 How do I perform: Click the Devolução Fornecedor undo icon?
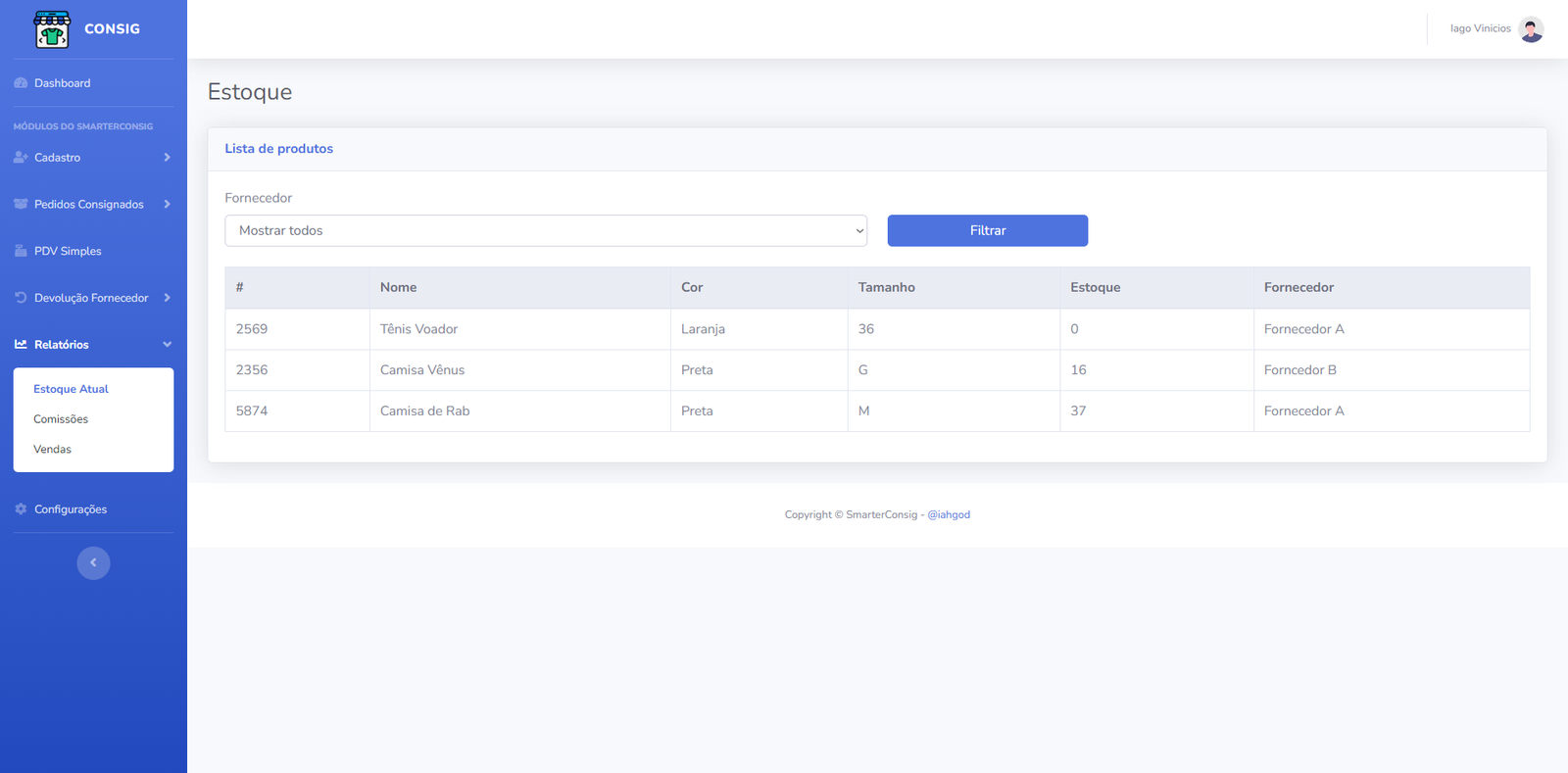click(21, 298)
